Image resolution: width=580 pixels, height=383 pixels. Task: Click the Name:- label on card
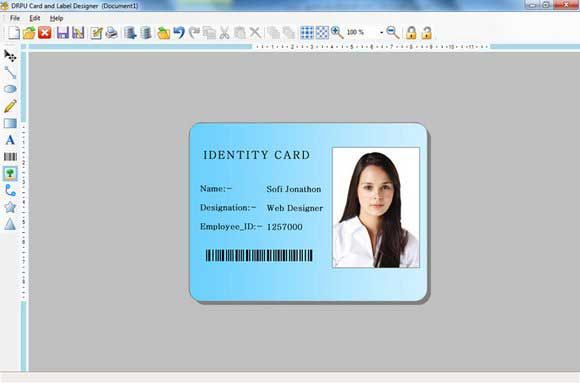[x=216, y=189]
